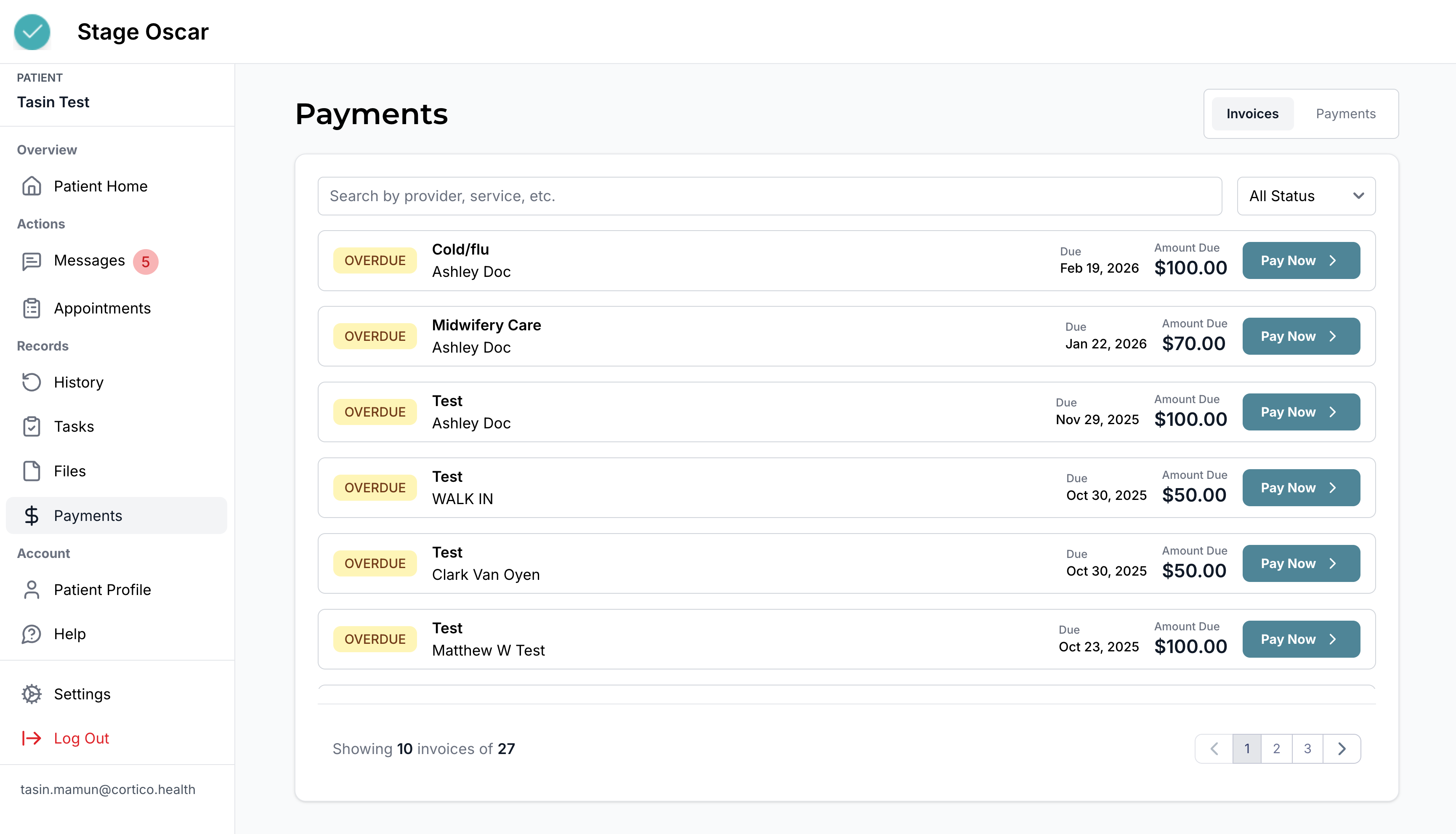
Task: Switch to the Payments tab
Action: 1345,114
